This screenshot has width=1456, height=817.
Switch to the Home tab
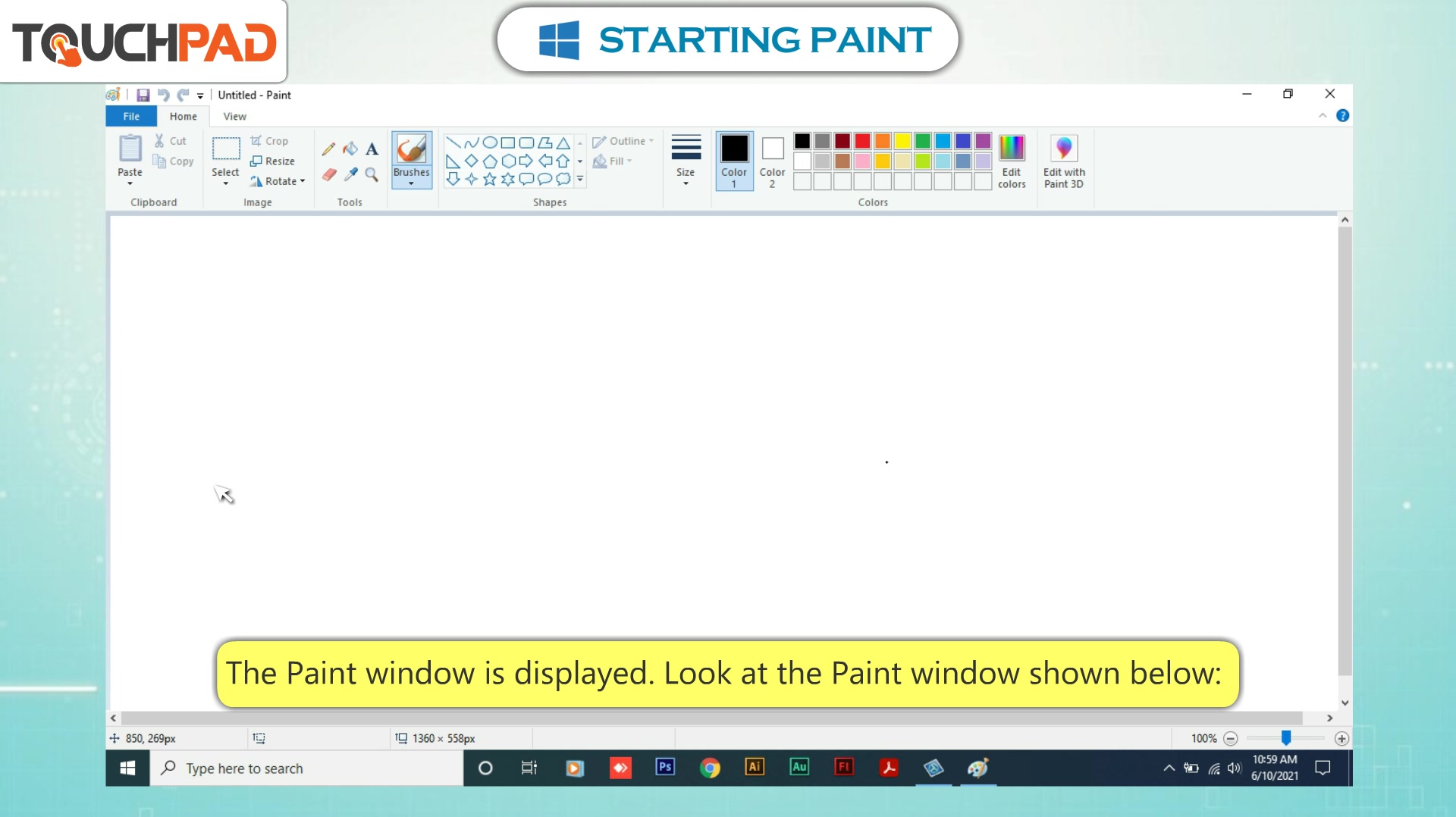coord(184,116)
